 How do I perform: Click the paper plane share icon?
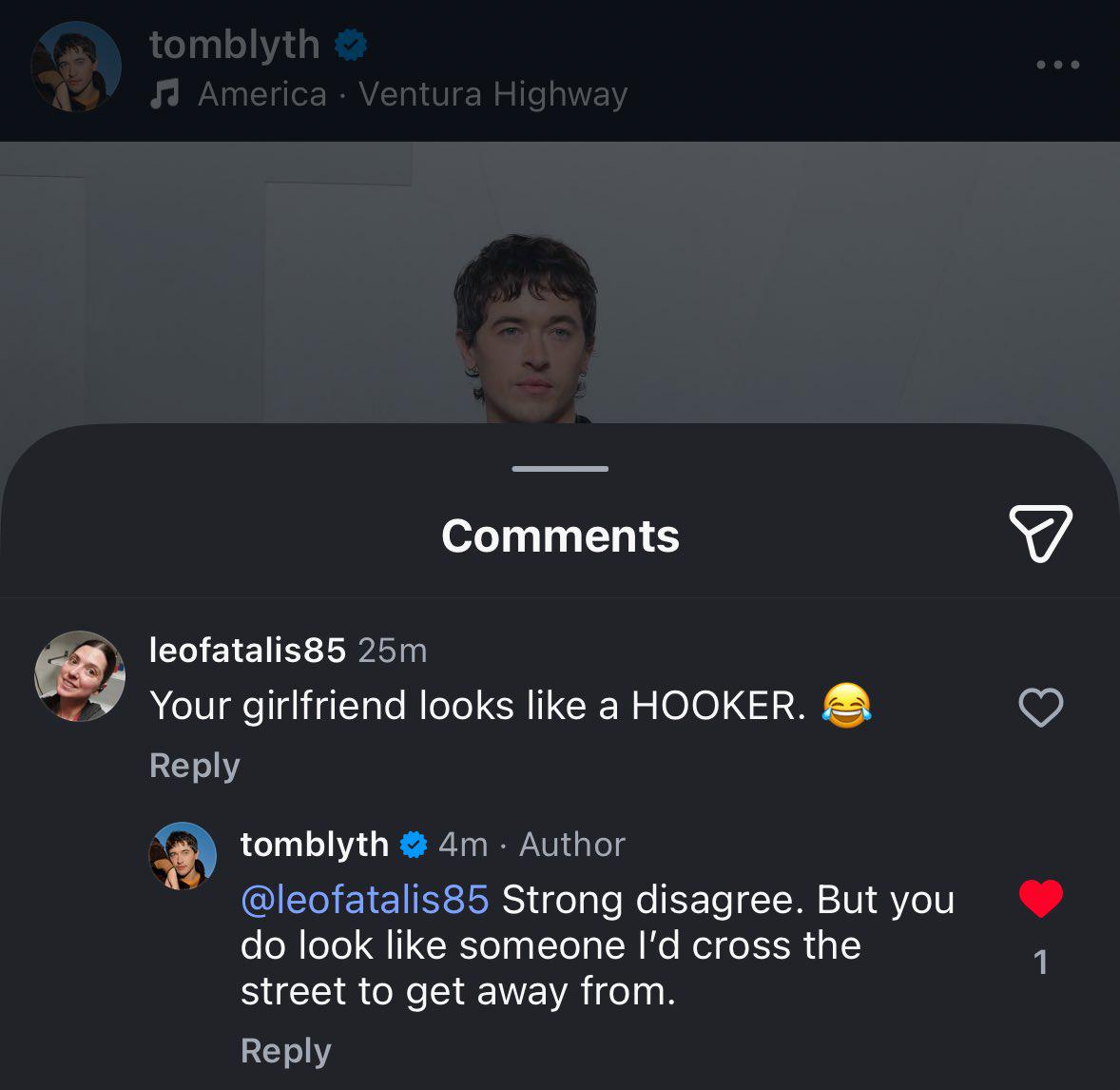tap(1038, 535)
